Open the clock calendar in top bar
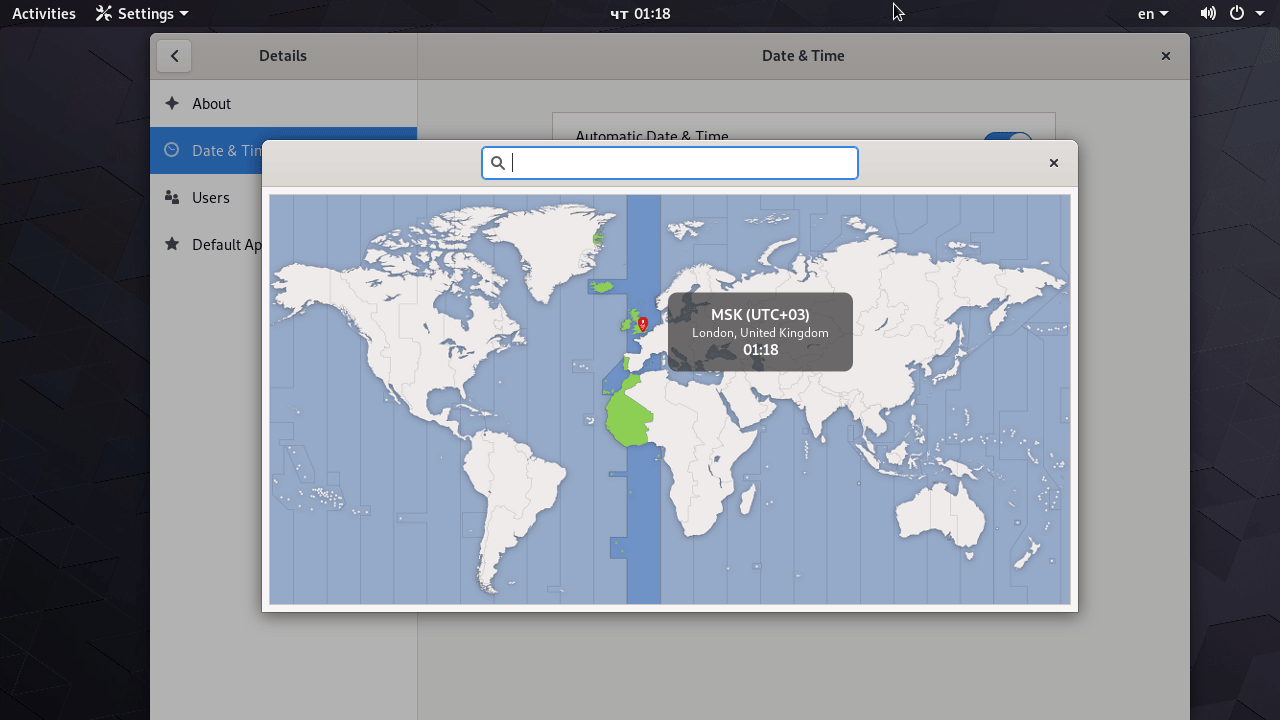 click(x=640, y=14)
